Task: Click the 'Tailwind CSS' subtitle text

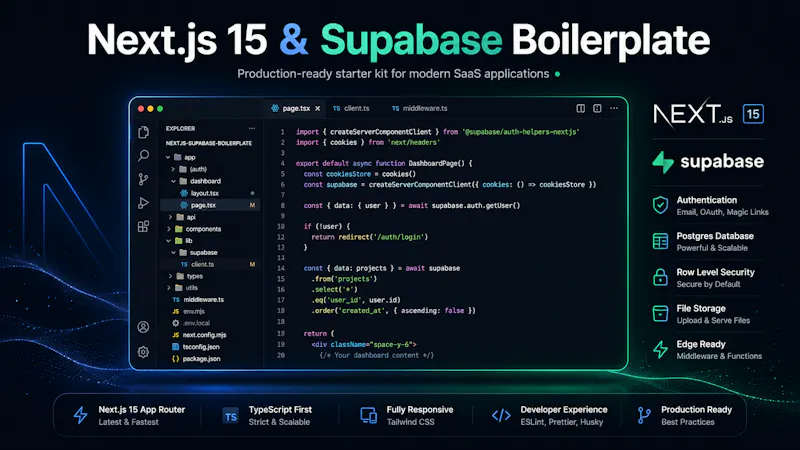Action: [x=410, y=422]
